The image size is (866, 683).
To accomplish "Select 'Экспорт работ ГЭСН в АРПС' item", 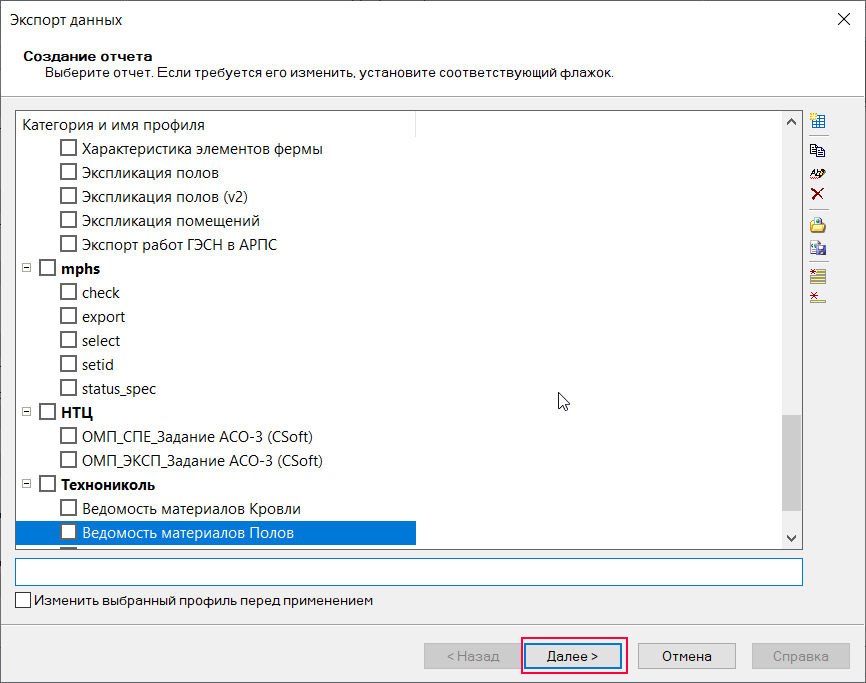I will point(179,245).
